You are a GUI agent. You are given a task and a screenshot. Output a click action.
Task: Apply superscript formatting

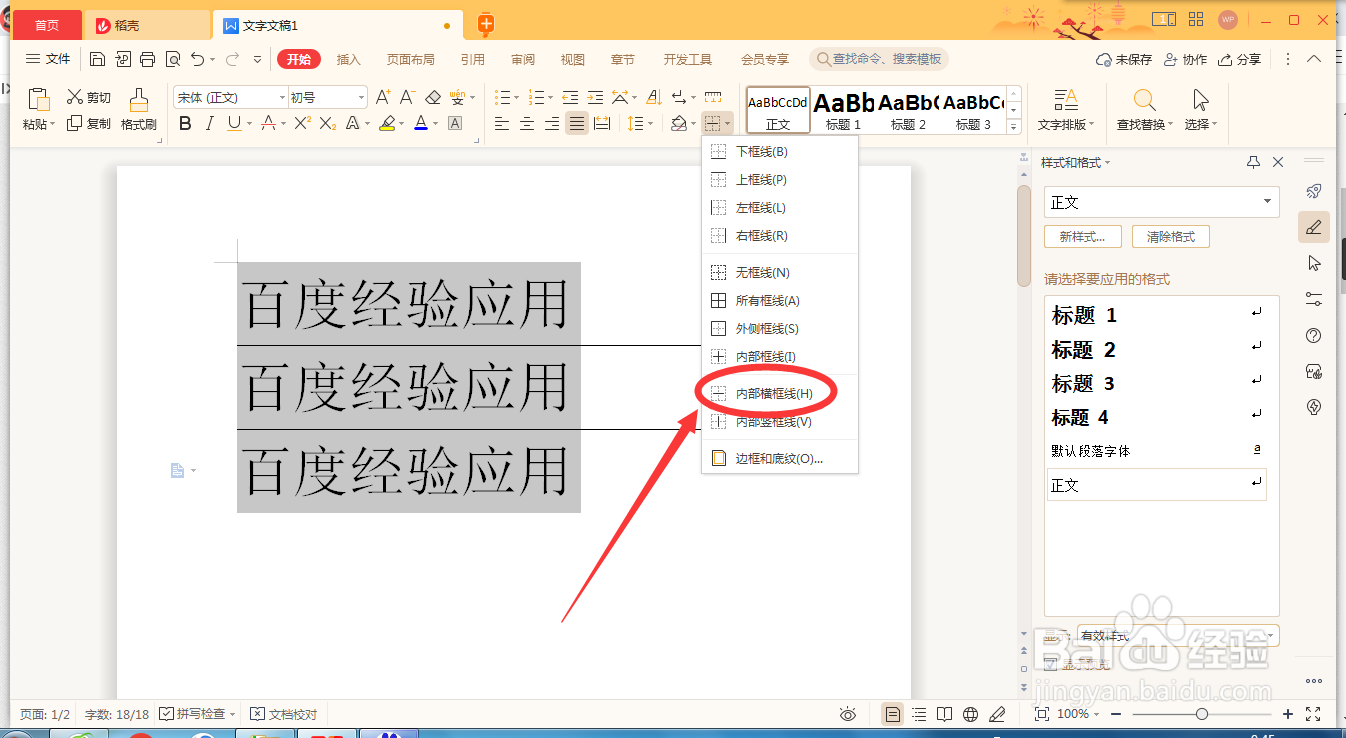302,124
